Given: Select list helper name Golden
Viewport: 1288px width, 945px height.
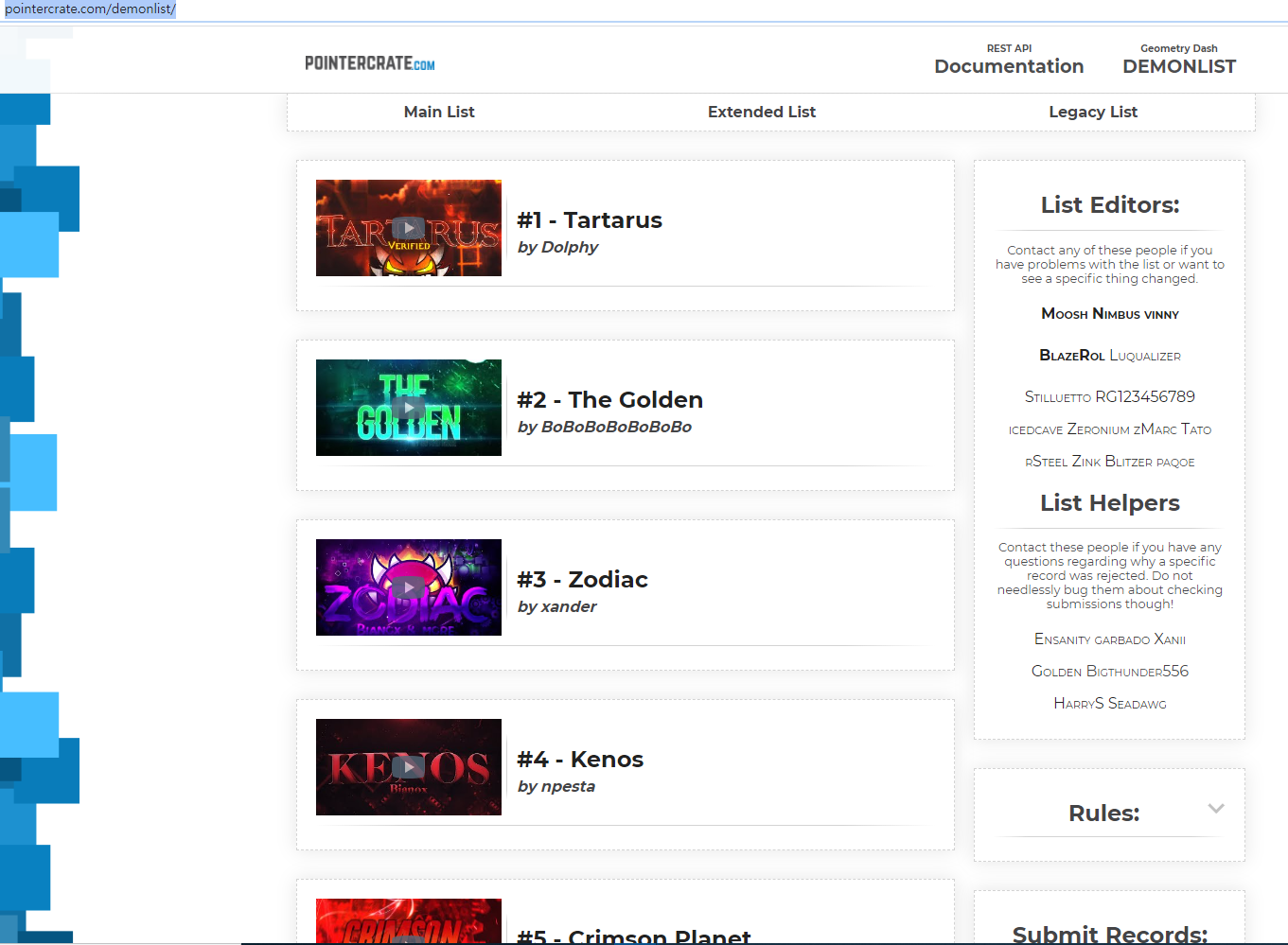Looking at the screenshot, I should point(1056,672).
